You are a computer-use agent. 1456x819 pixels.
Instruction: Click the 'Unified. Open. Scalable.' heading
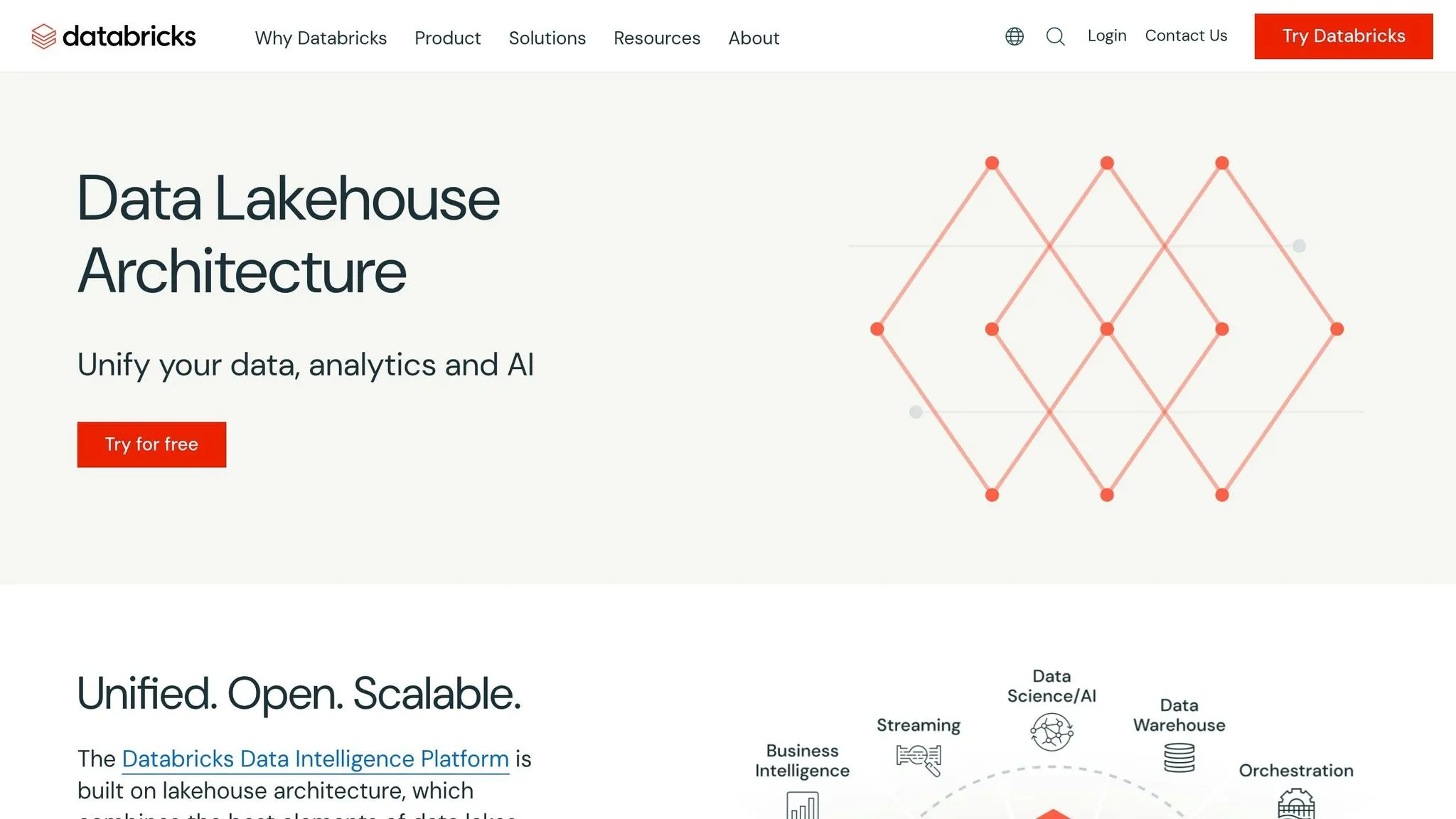coord(299,693)
